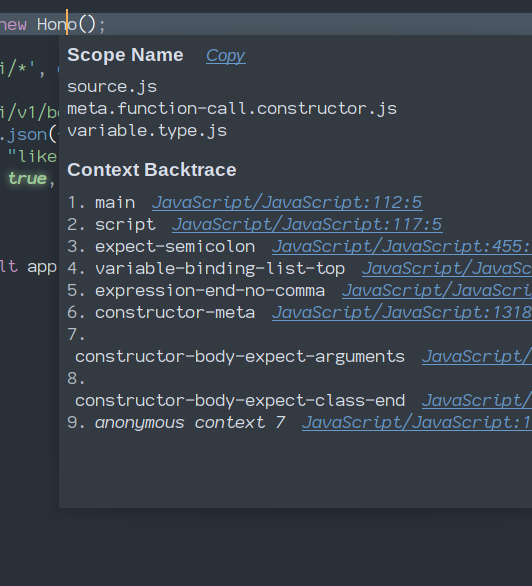This screenshot has width=532, height=586.
Task: Click constructor-body-expect-arguments context name
Action: pyautogui.click(x=240, y=357)
